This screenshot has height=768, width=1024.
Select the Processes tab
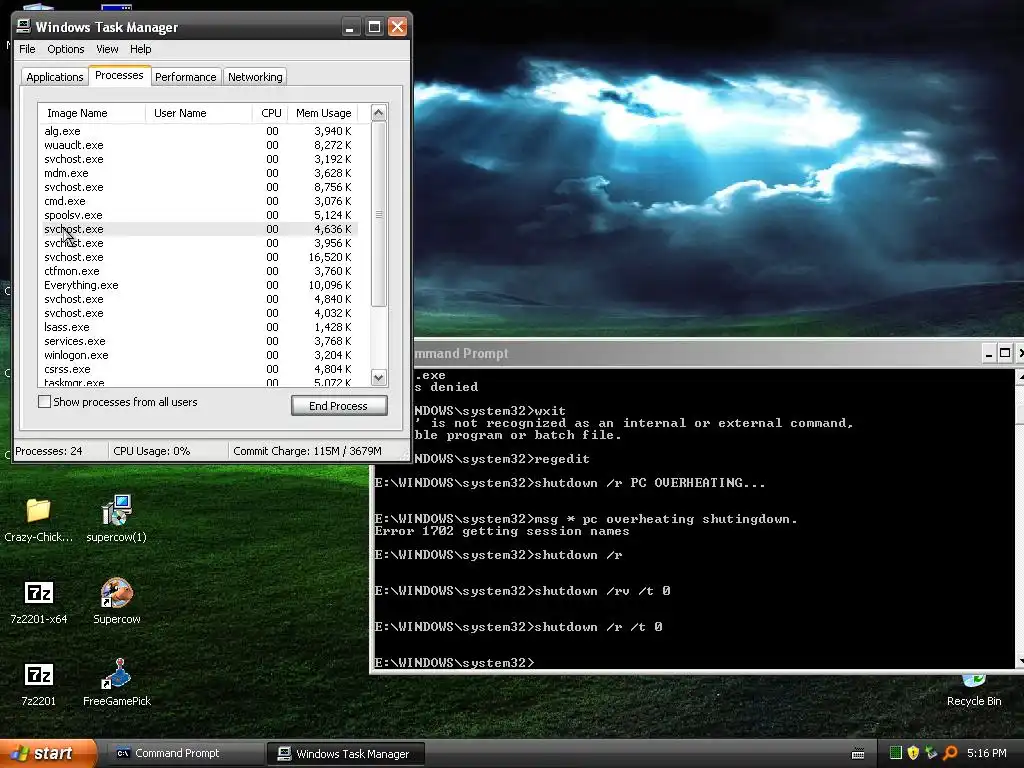click(119, 75)
